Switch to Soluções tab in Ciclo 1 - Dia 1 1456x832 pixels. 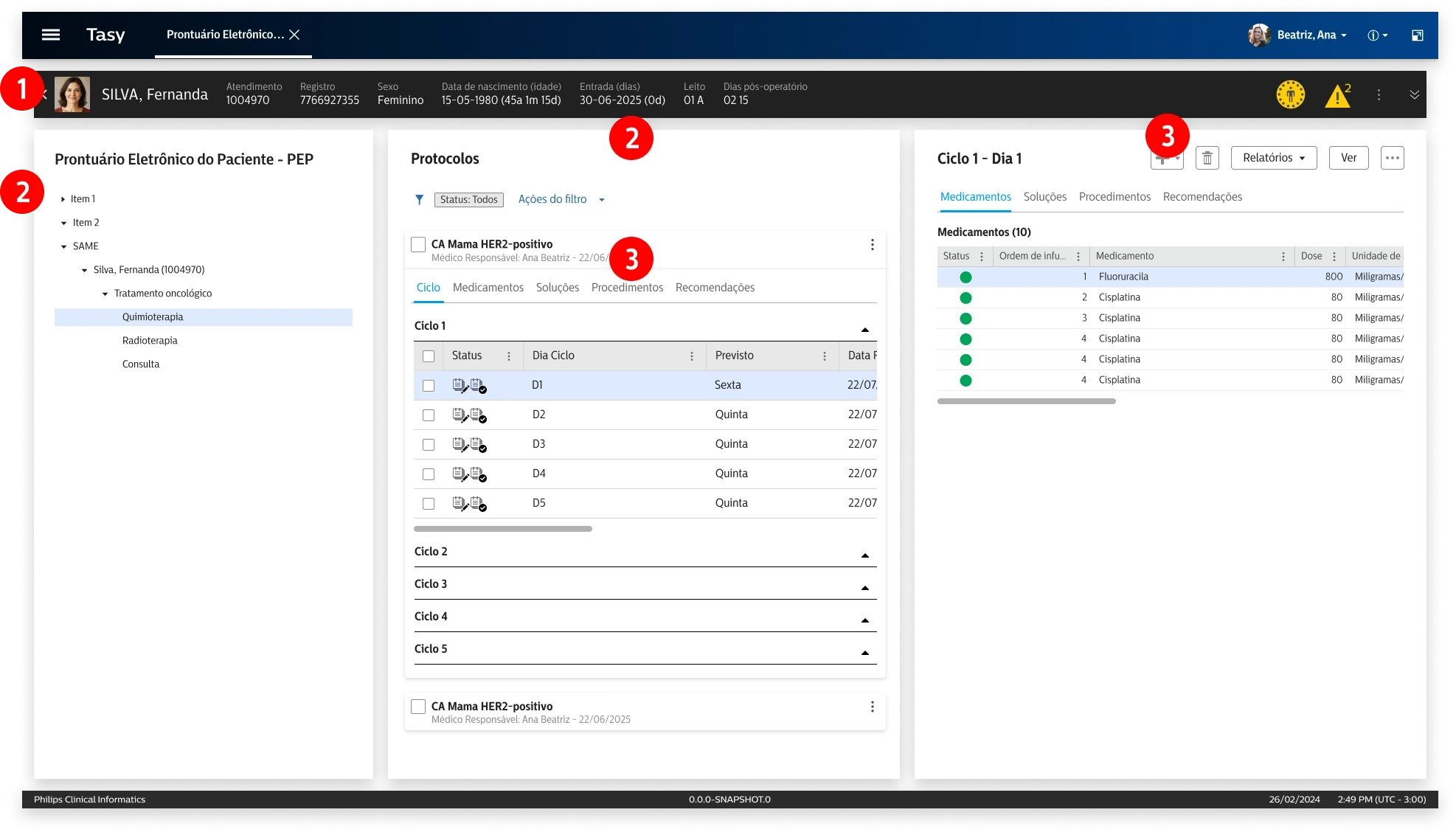click(x=1044, y=197)
